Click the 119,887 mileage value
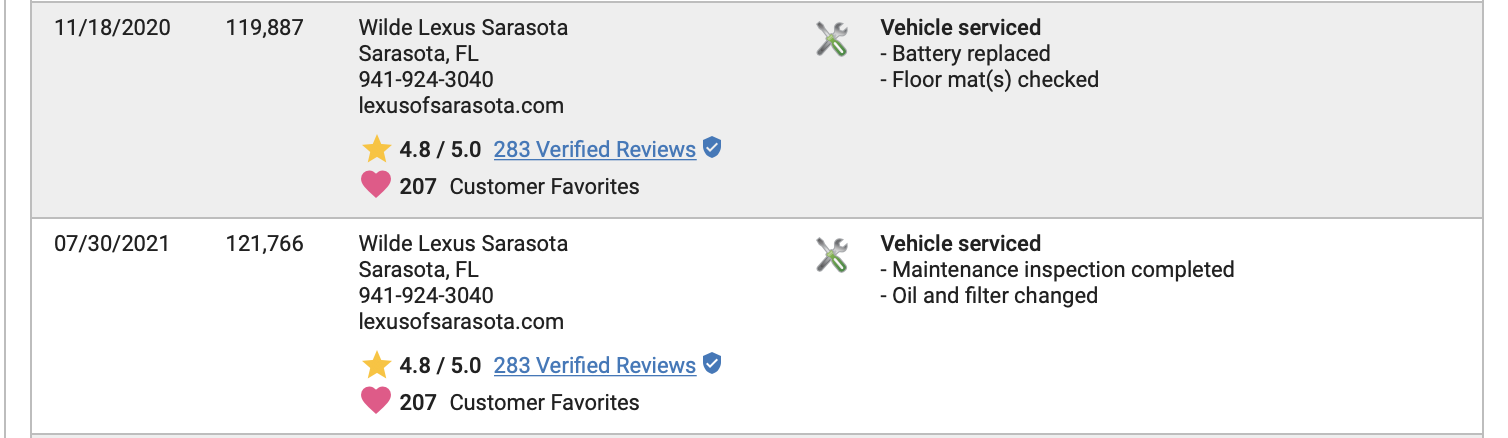This screenshot has height=438, width=1508. point(264,28)
